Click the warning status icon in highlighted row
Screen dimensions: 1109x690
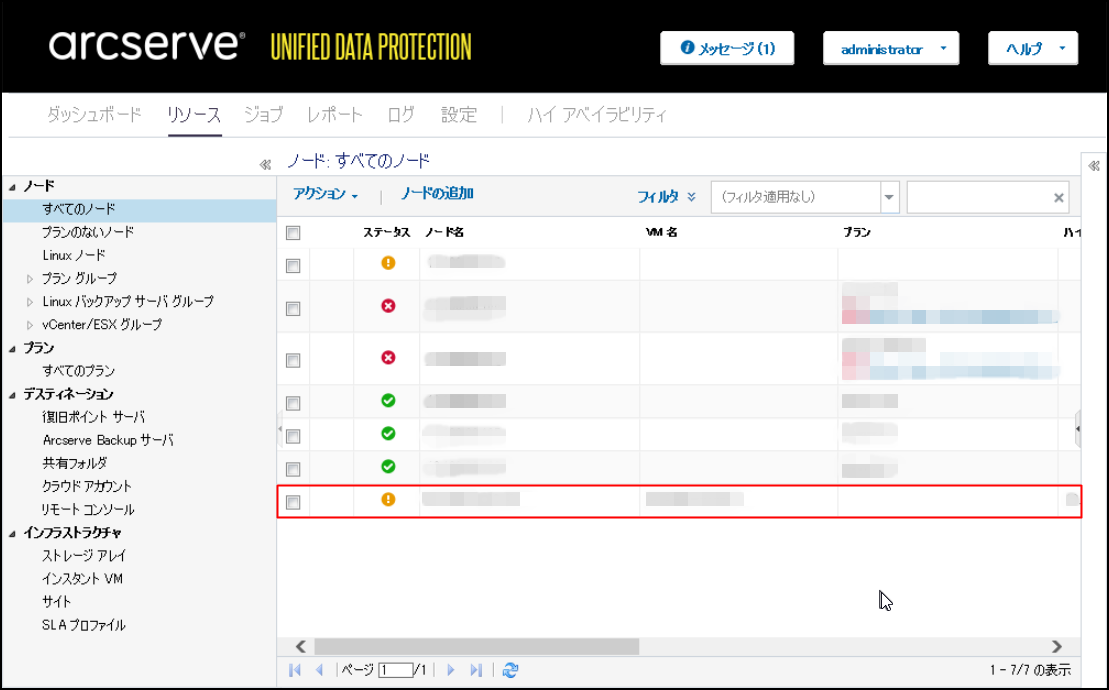pos(388,499)
